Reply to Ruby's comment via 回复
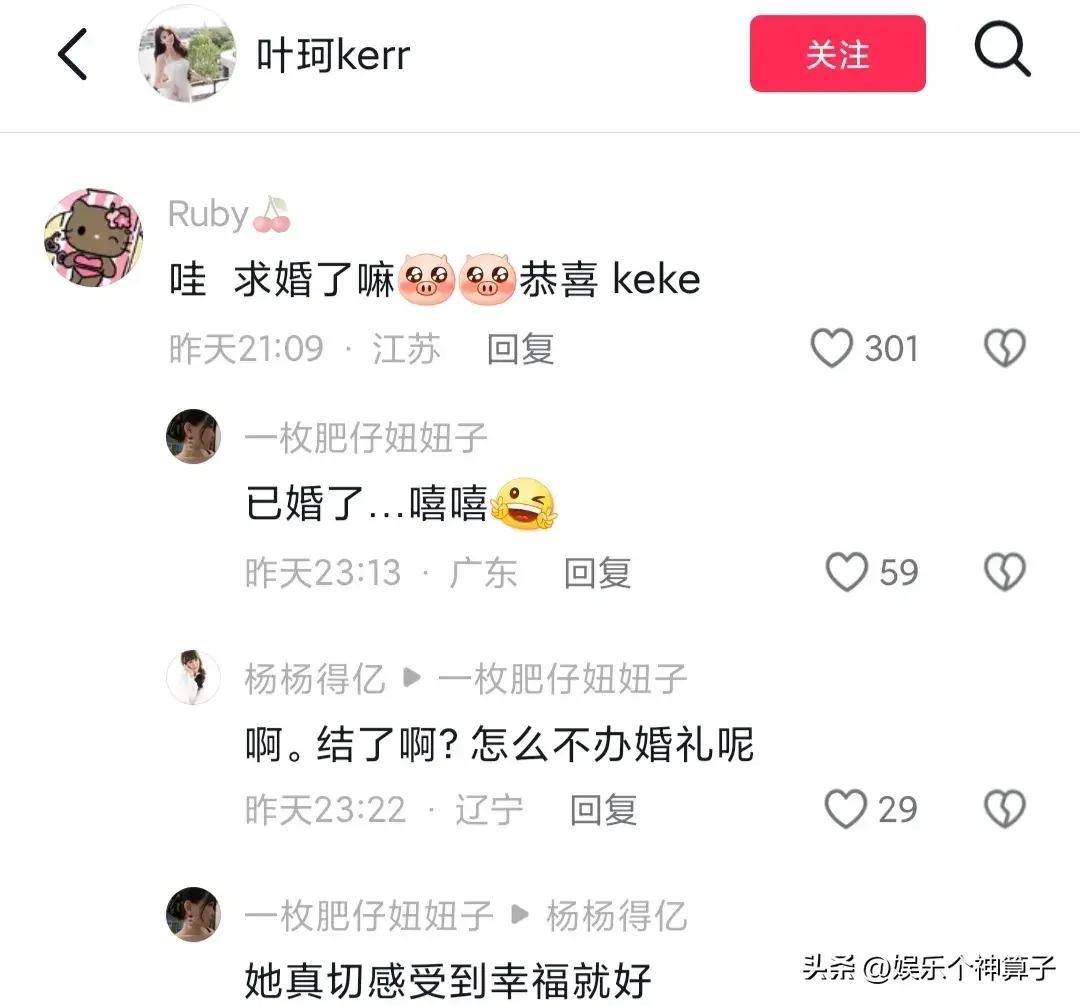The height and width of the screenshot is (1006, 1080). point(521,348)
